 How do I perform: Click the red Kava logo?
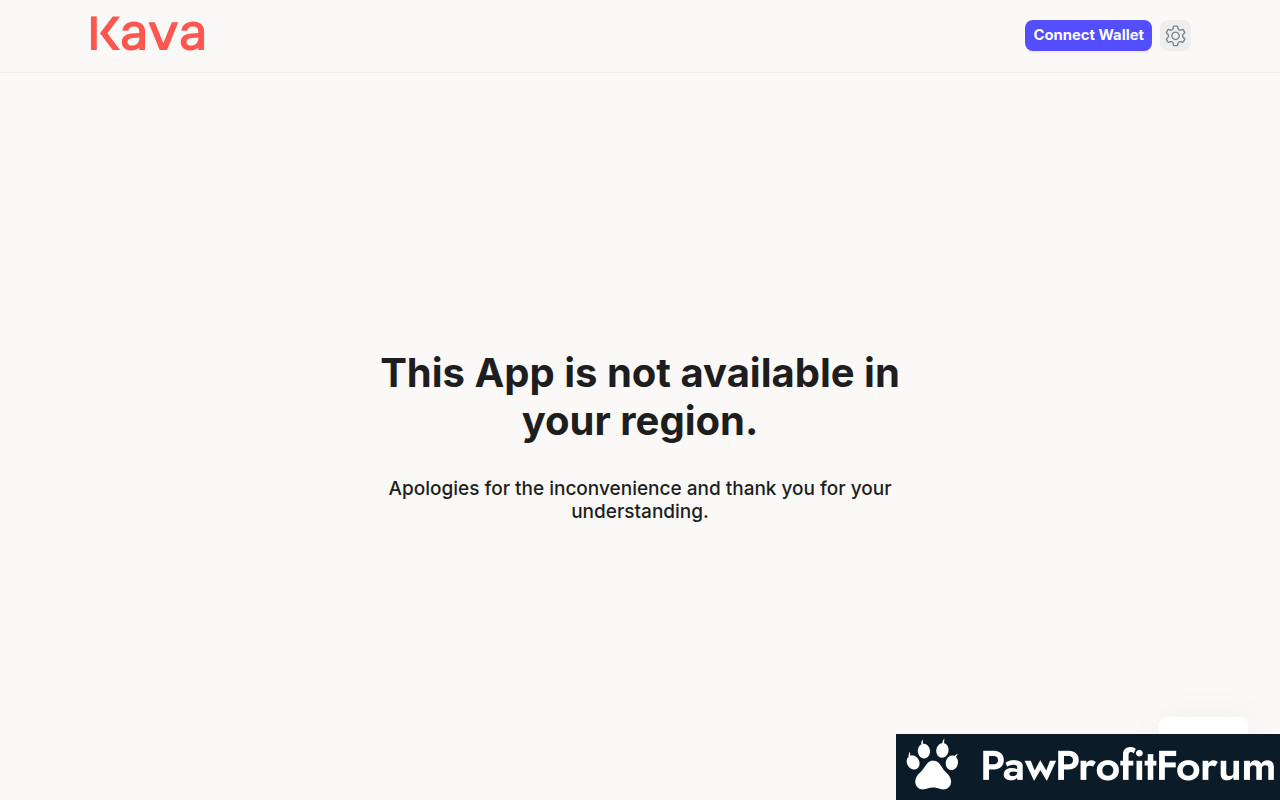(147, 34)
